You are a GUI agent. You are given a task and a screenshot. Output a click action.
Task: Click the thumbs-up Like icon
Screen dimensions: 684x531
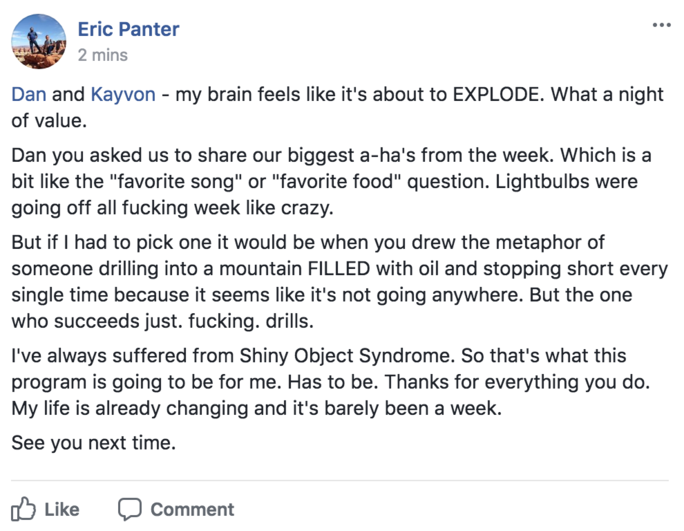(23, 508)
